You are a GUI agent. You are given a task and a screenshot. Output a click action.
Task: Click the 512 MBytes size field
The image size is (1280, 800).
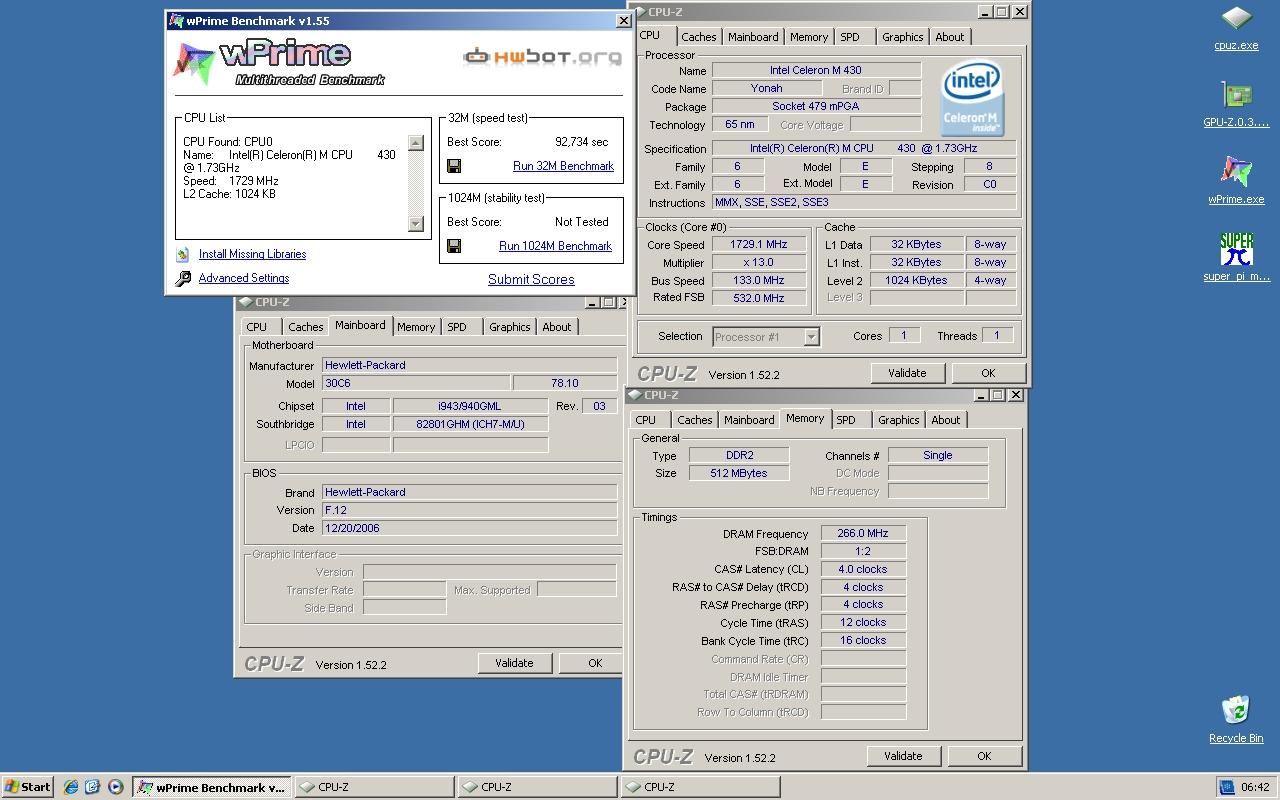[x=739, y=473]
